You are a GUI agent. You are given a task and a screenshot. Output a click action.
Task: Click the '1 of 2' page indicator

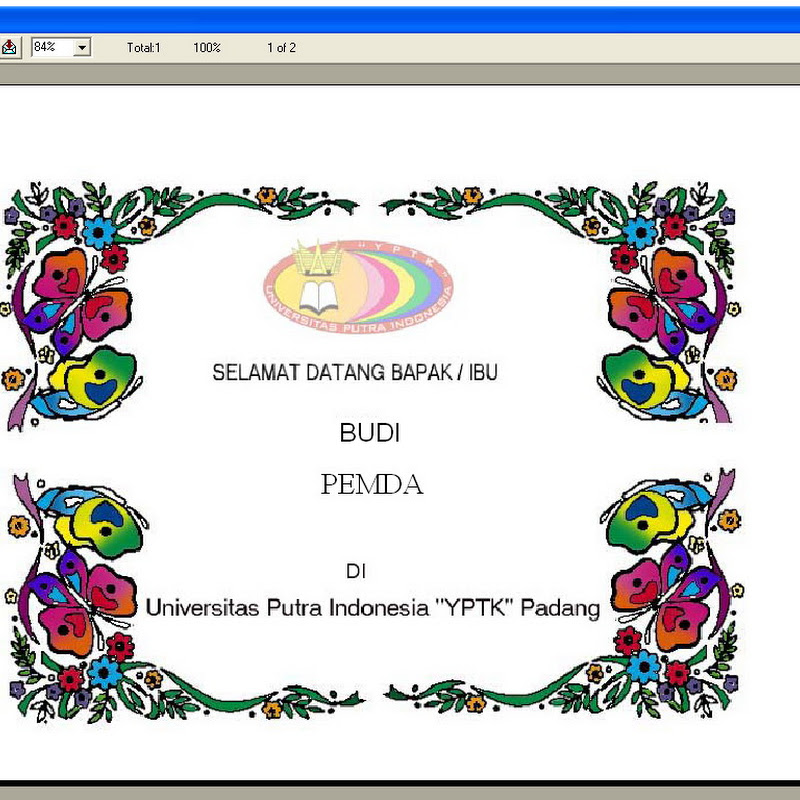(281, 48)
